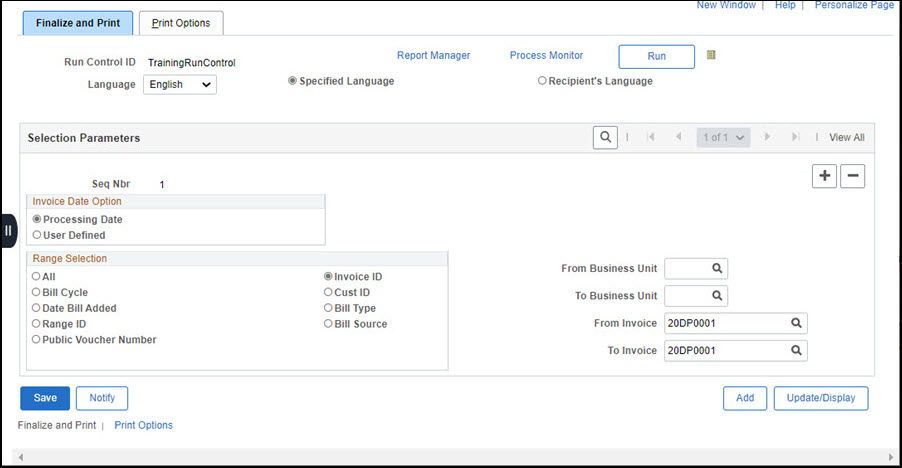Viewport: 902px width, 468px height.
Task: Delete row using the minus icon
Action: point(852,176)
